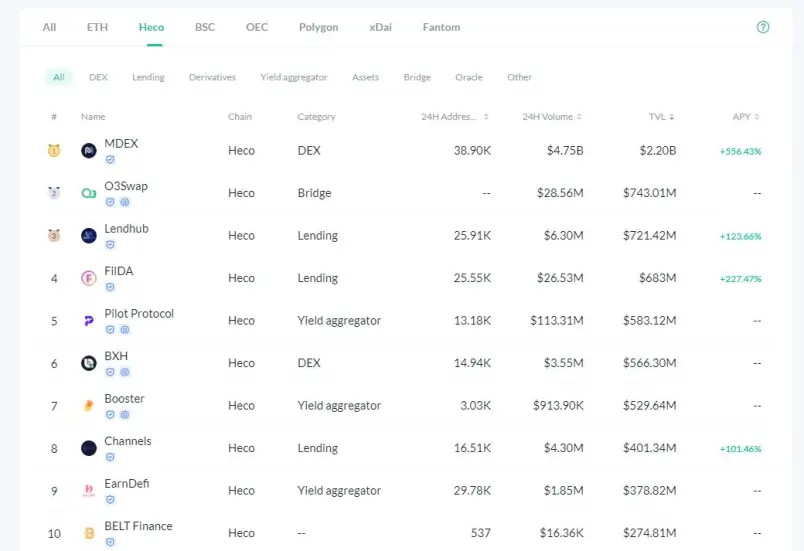Open the Booster project name
The height and width of the screenshot is (551, 804).
pyautogui.click(x=124, y=399)
